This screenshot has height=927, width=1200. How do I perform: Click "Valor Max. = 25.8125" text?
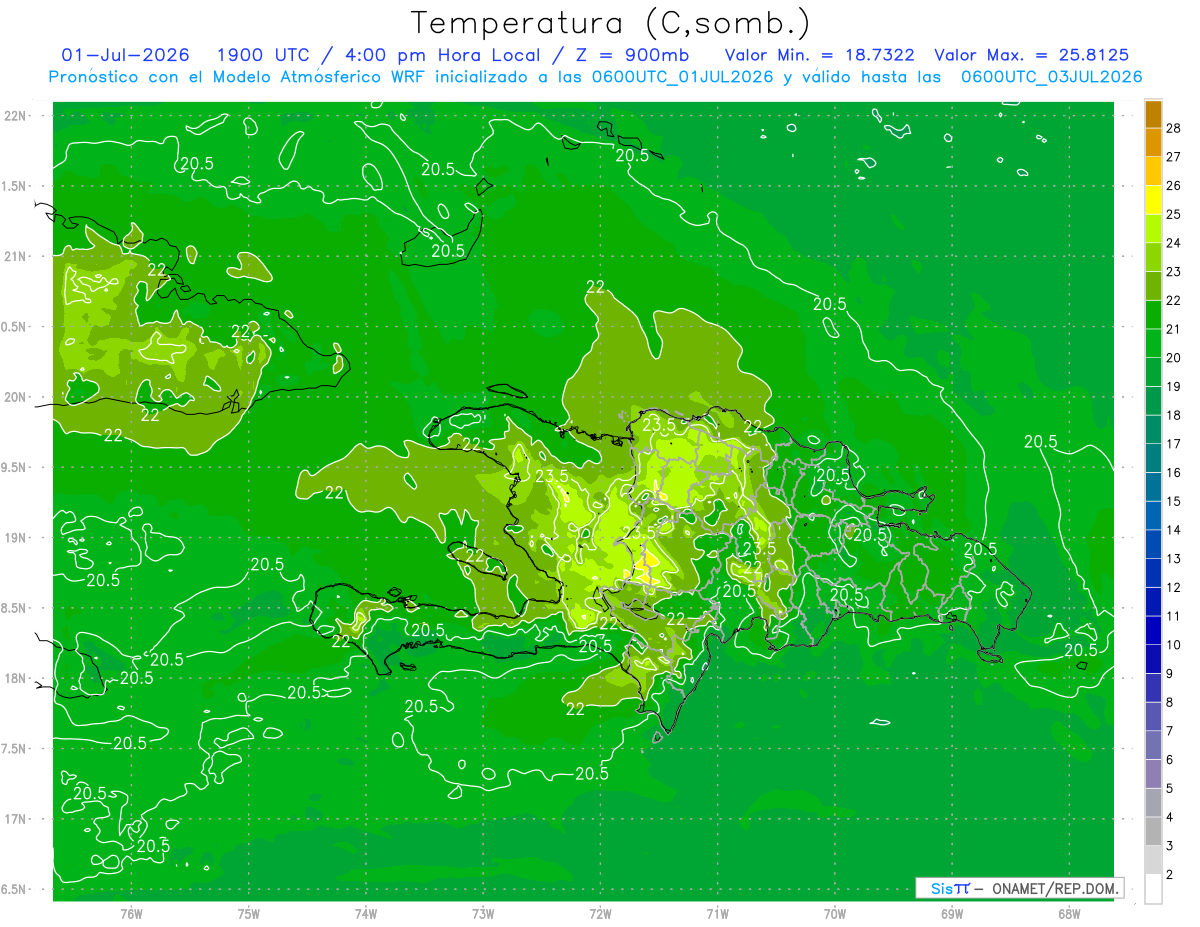1031,55
